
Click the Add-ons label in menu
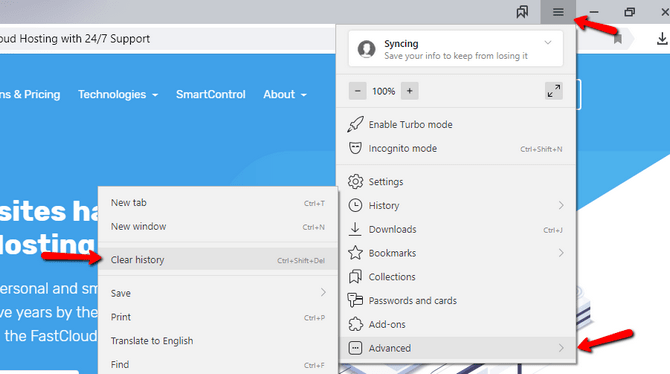pos(387,324)
